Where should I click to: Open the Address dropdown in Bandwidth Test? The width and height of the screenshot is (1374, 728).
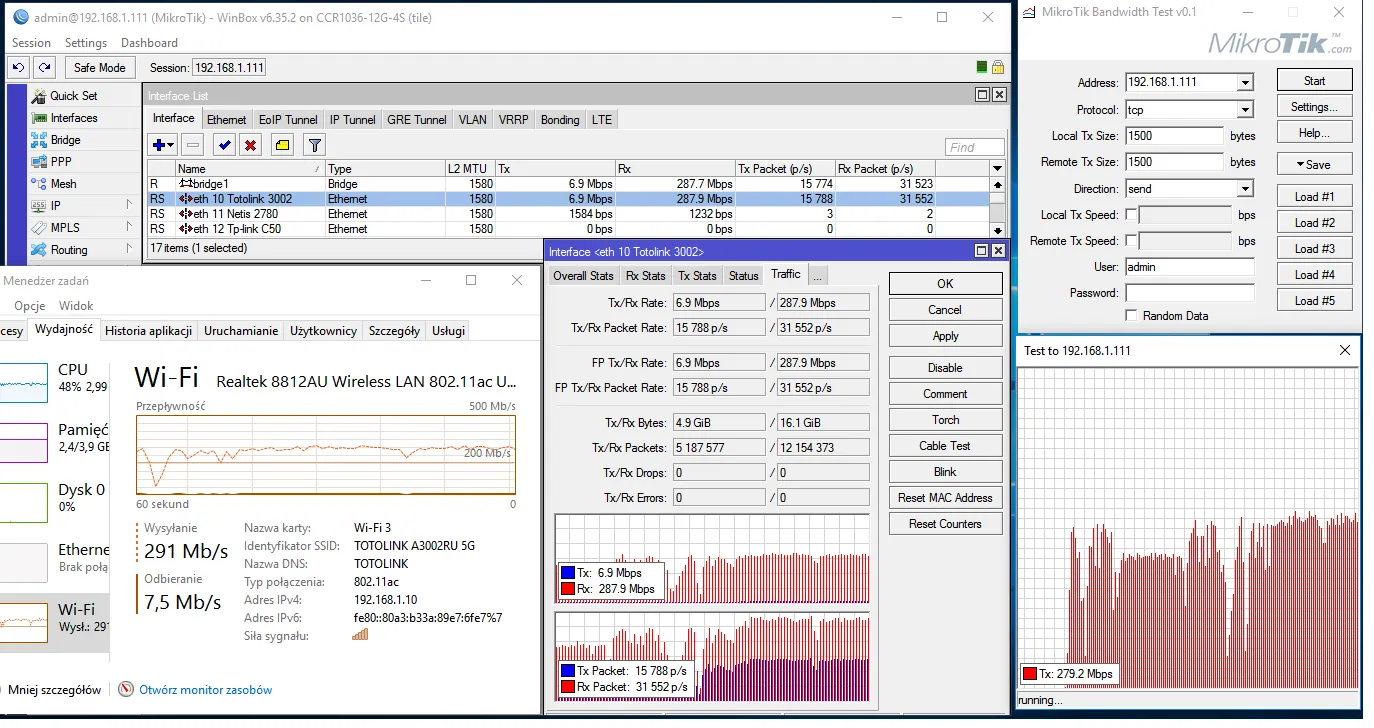1245,83
